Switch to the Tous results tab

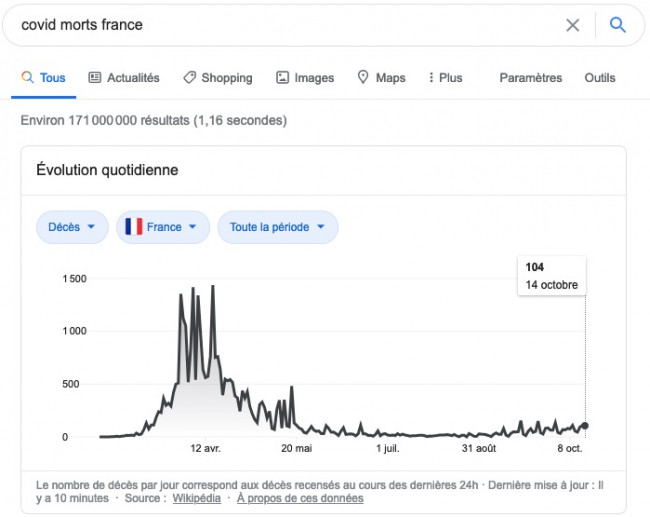point(44,78)
